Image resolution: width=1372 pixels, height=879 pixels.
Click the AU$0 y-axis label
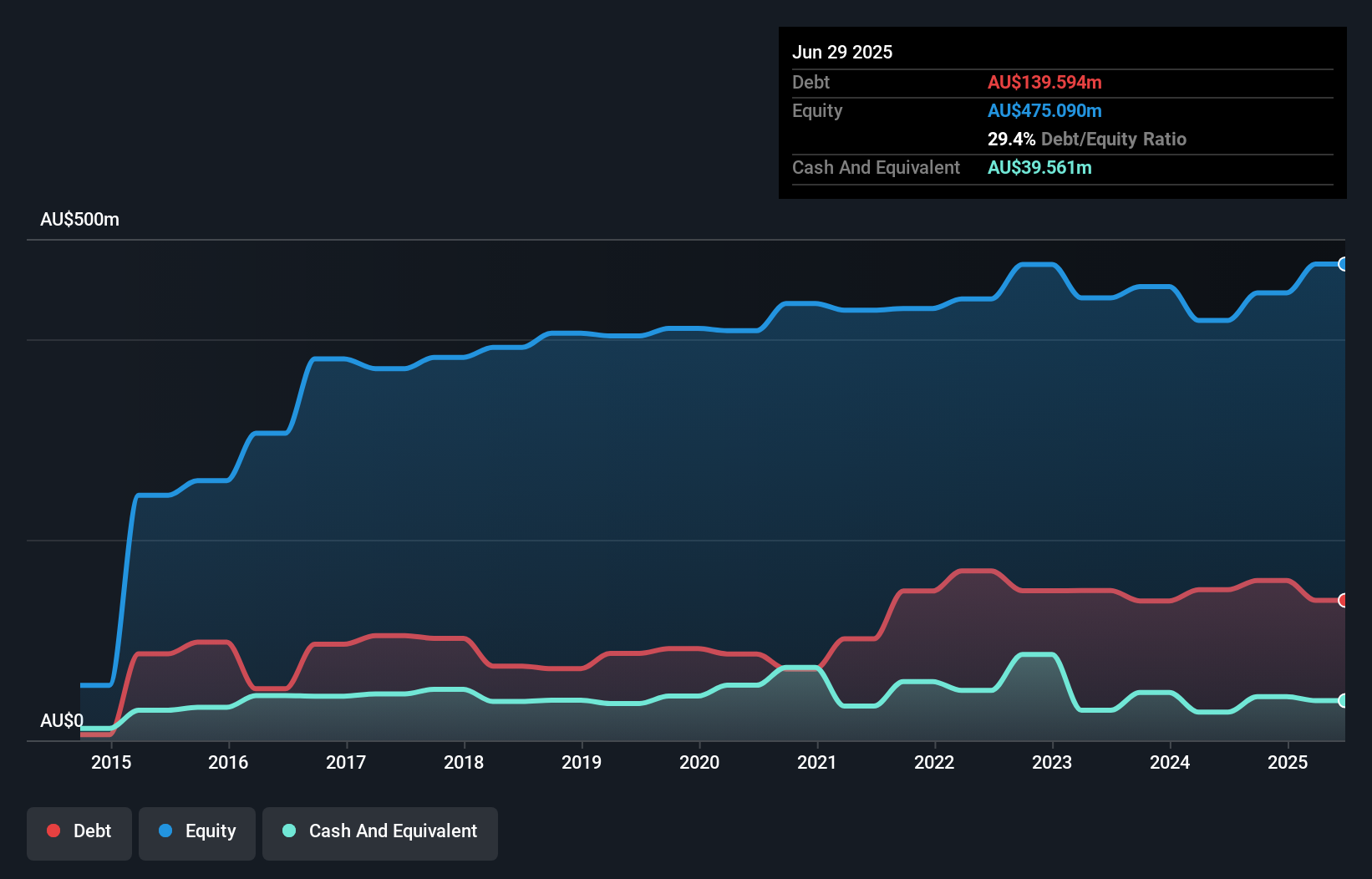(62, 720)
